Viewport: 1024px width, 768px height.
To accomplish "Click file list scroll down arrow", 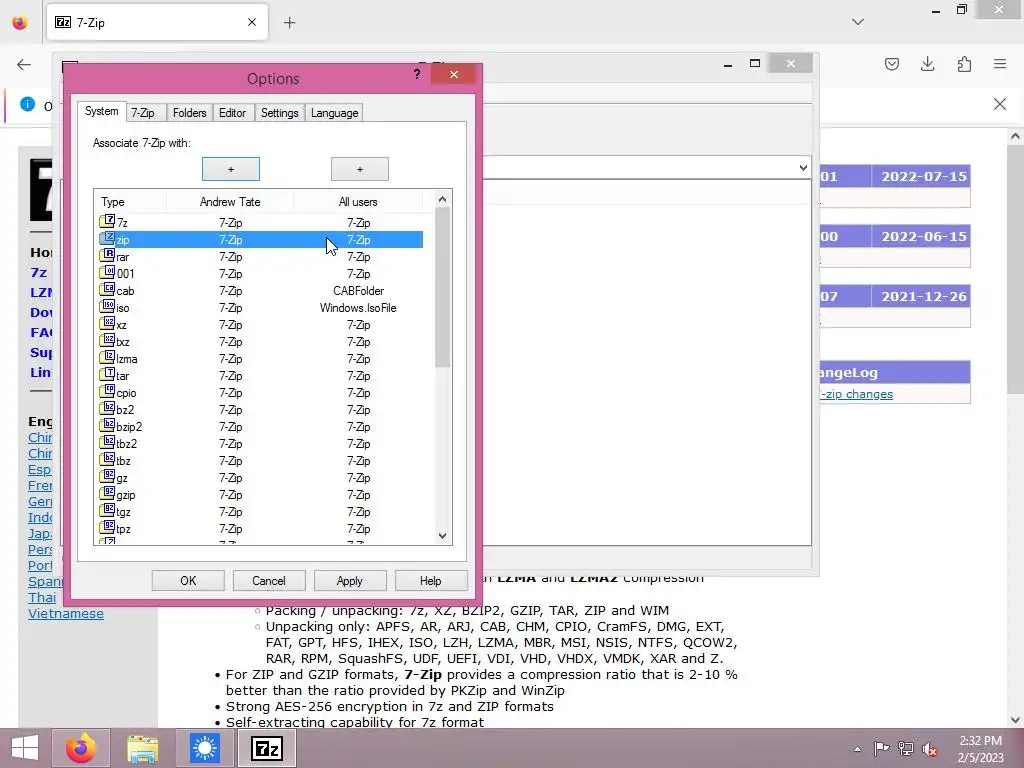I will pyautogui.click(x=442, y=536).
